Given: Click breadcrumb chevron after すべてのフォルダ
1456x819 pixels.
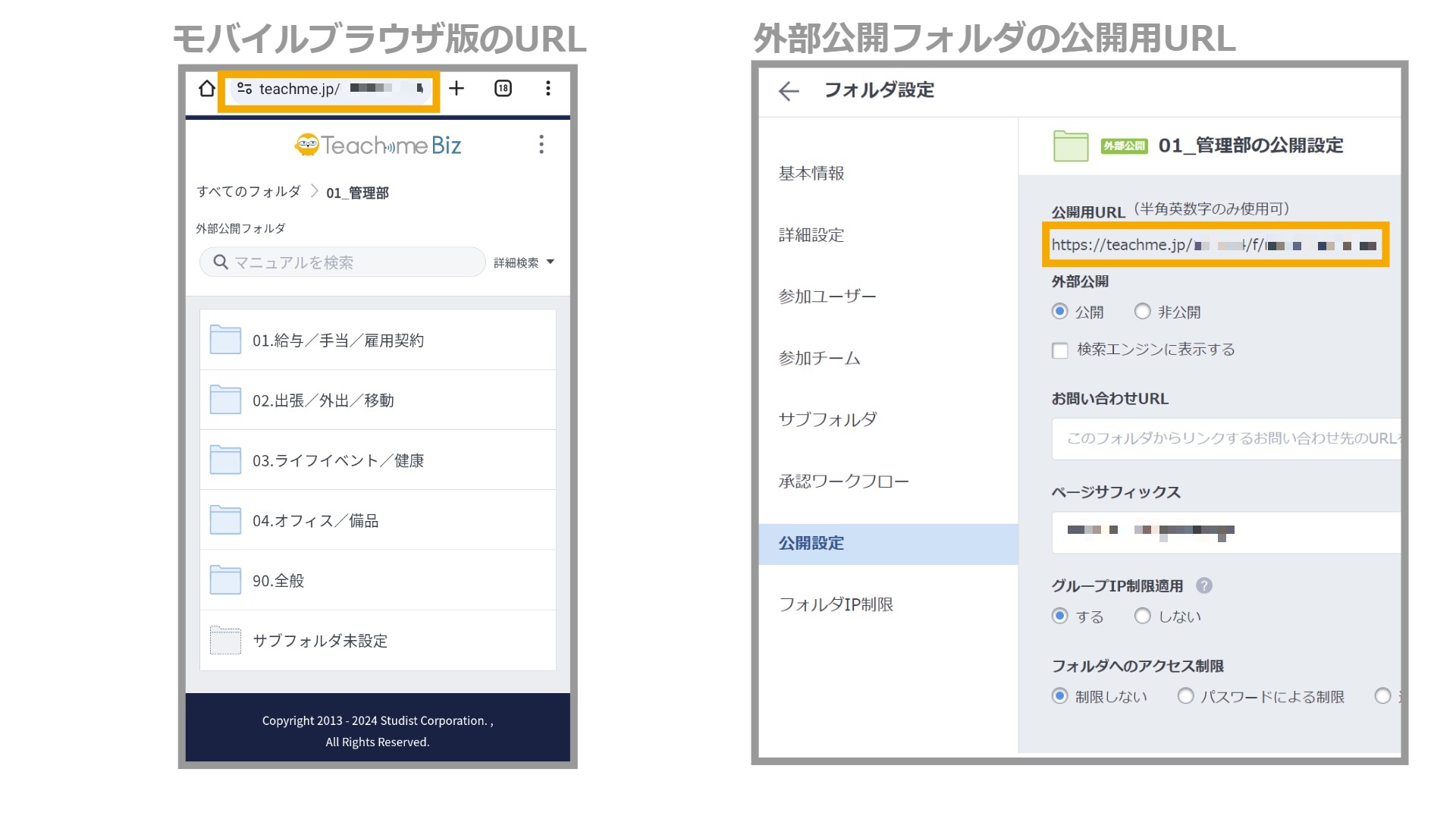Looking at the screenshot, I should coord(314,191).
